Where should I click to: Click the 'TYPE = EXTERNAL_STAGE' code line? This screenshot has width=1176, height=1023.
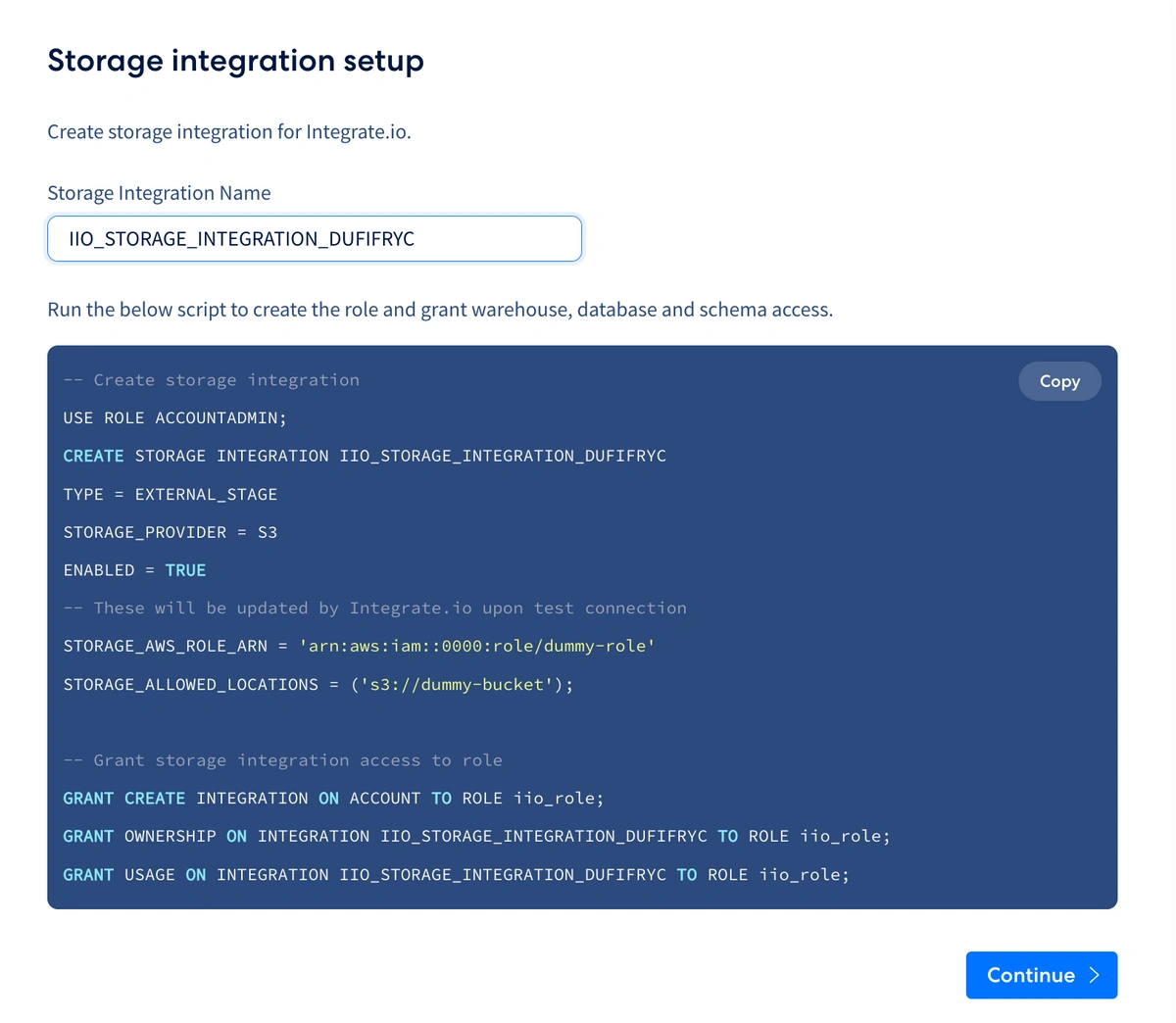pos(171,495)
